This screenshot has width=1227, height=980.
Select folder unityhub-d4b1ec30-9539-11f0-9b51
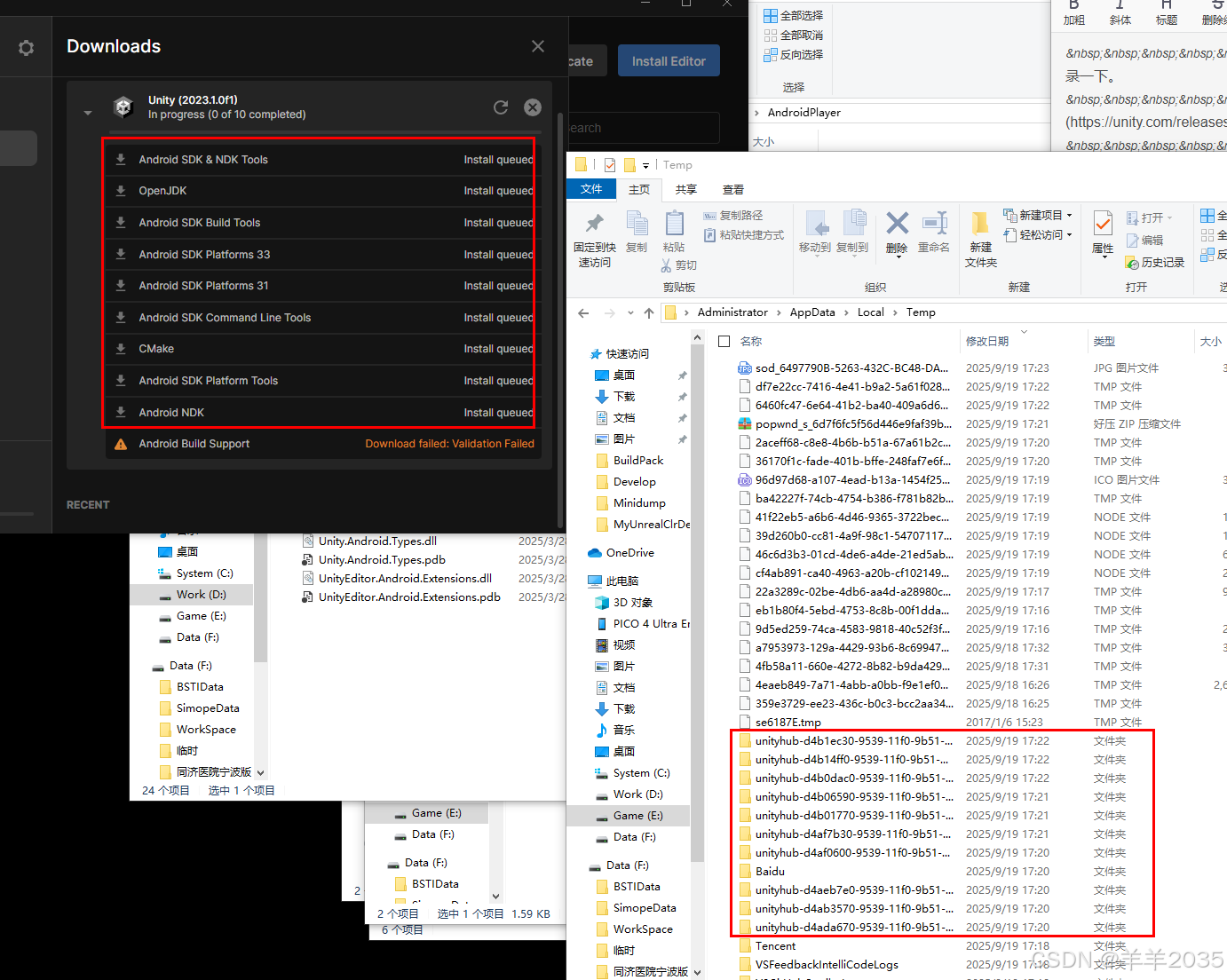(x=854, y=741)
